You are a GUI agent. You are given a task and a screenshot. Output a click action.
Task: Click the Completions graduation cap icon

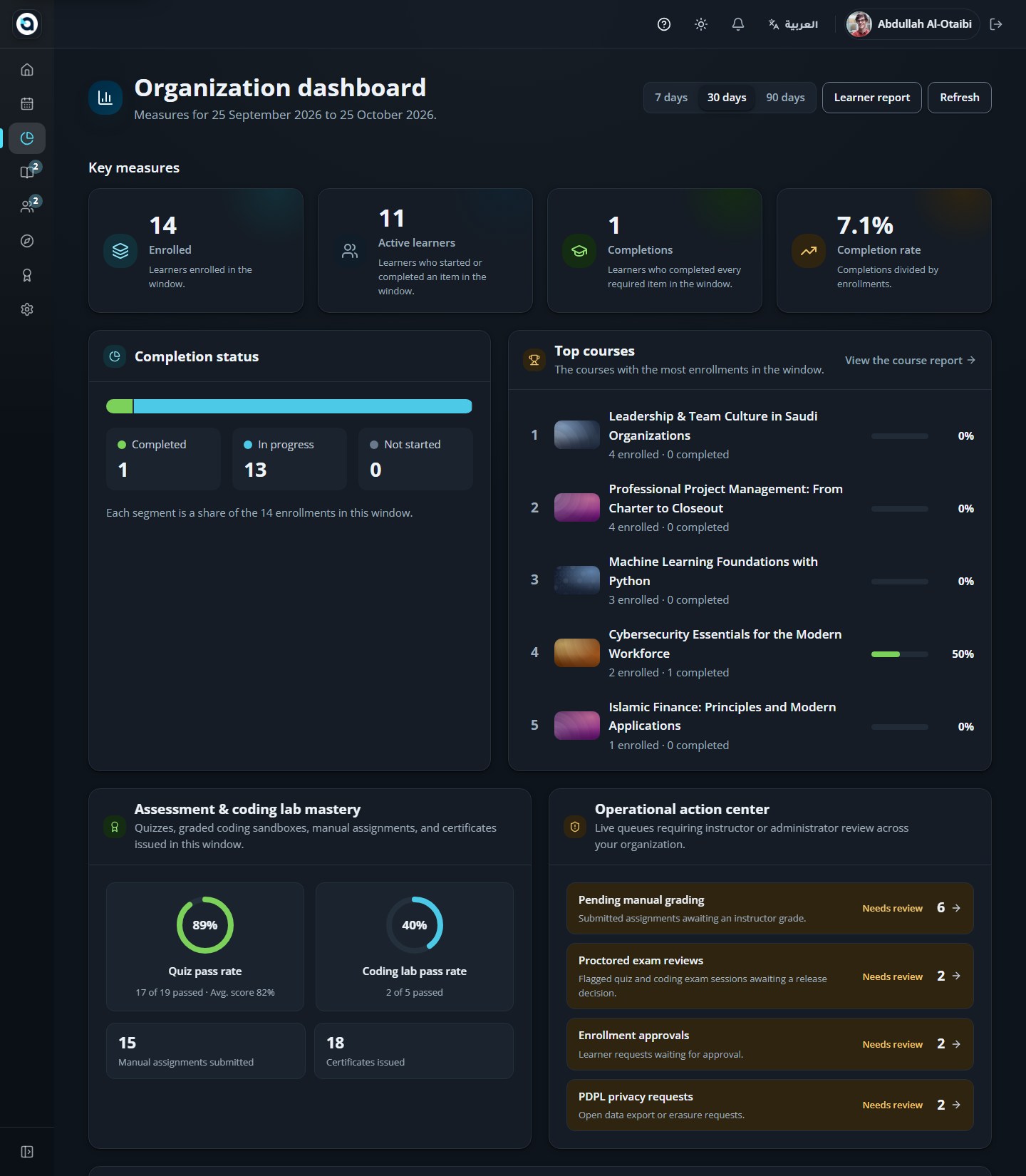point(579,251)
